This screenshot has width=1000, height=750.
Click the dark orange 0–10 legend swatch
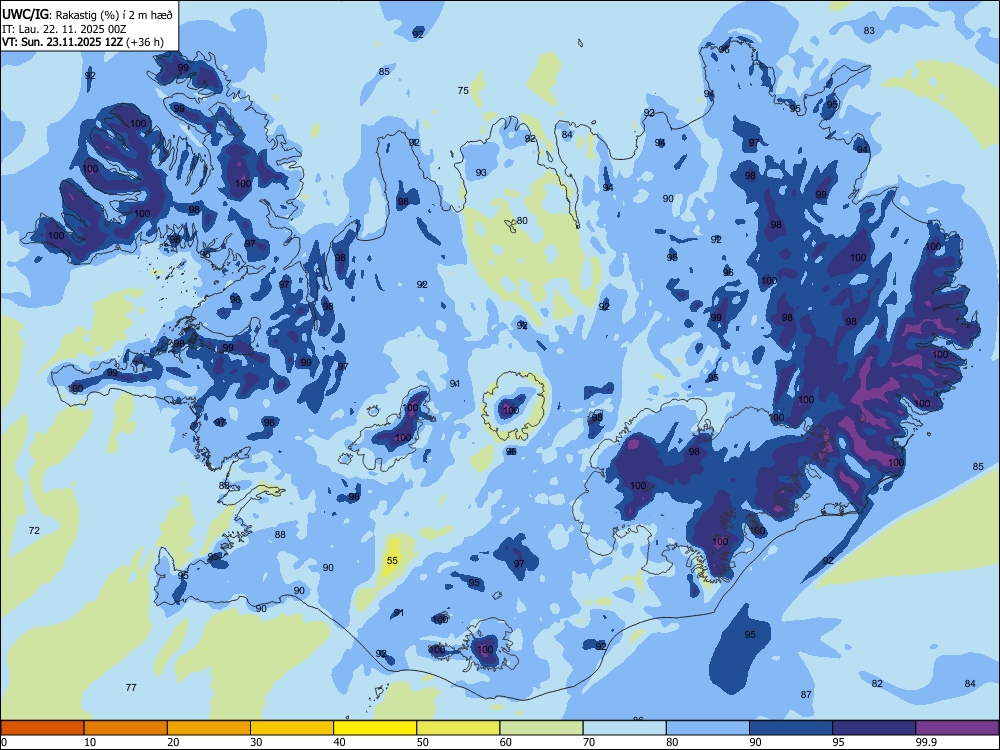tap(42, 728)
